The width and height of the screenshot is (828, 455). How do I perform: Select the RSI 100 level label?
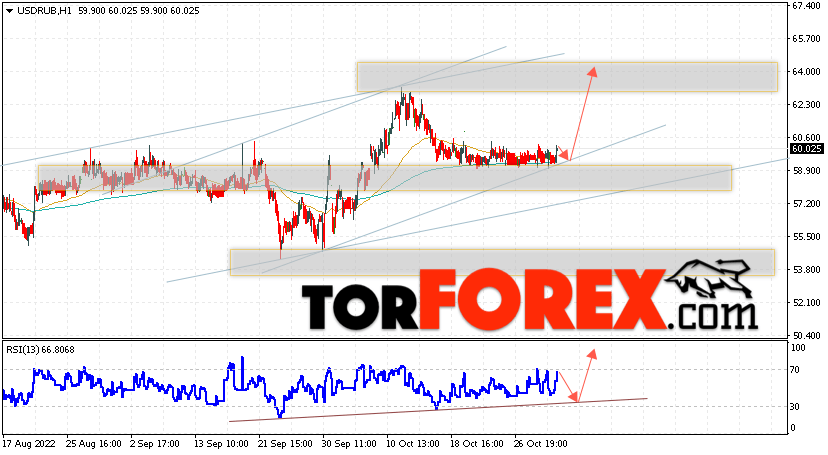click(x=798, y=348)
